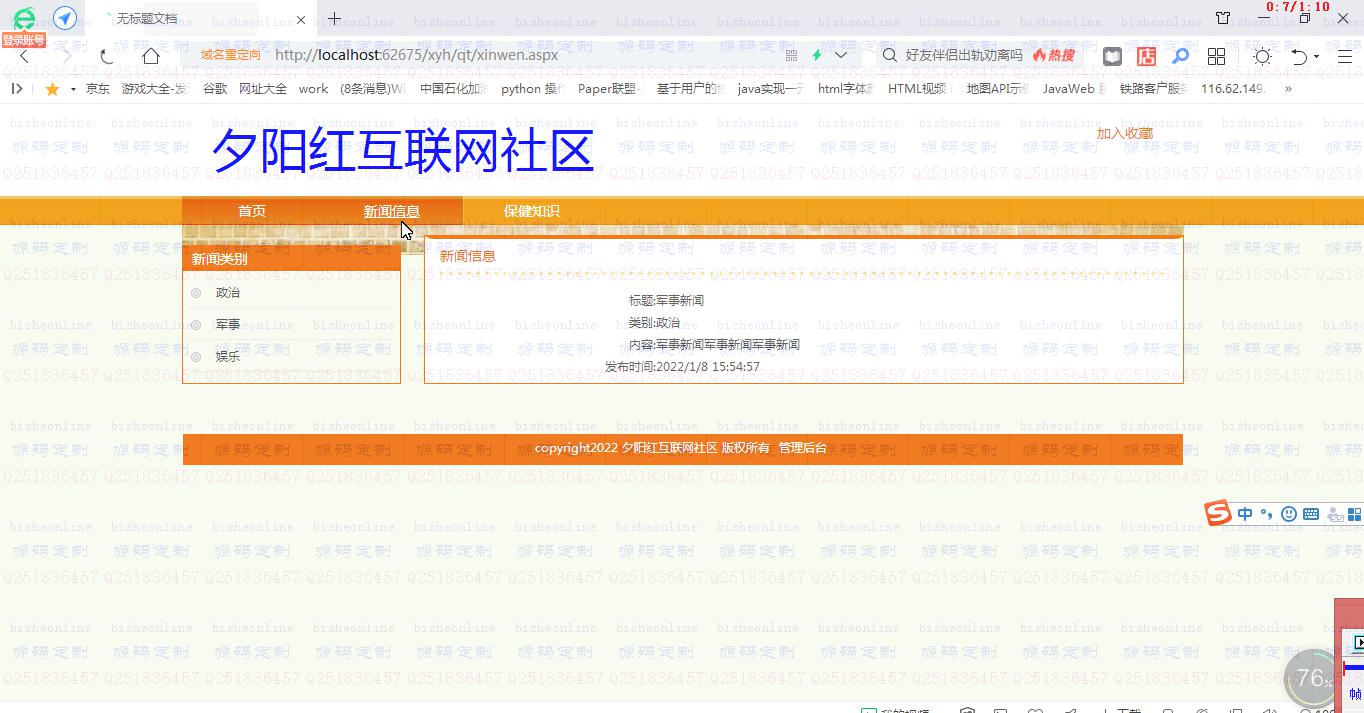The height and width of the screenshot is (713, 1364).
Task: Toggle the Sogou punctuation mode icon
Action: tap(1267, 514)
